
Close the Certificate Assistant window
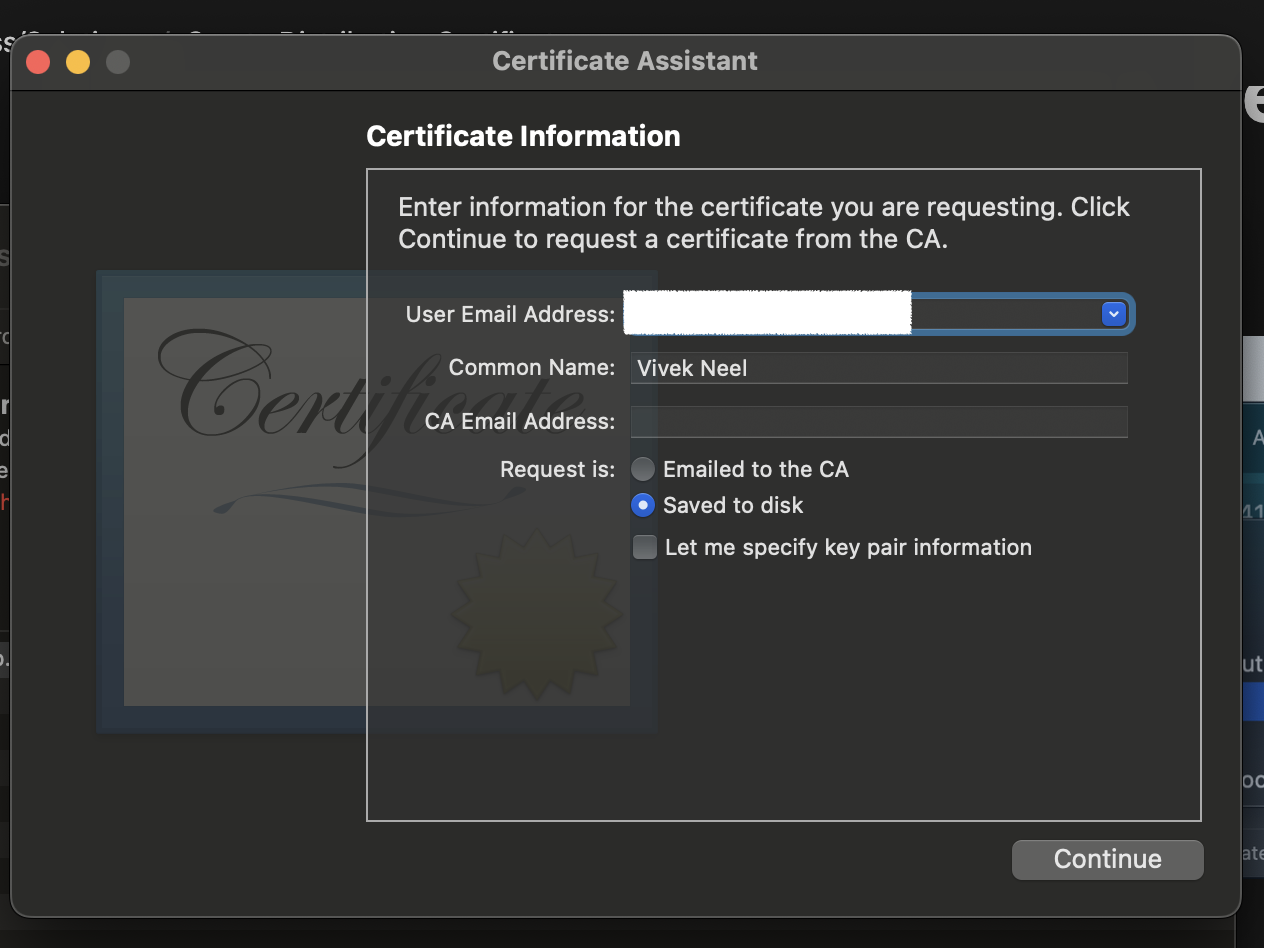38,62
